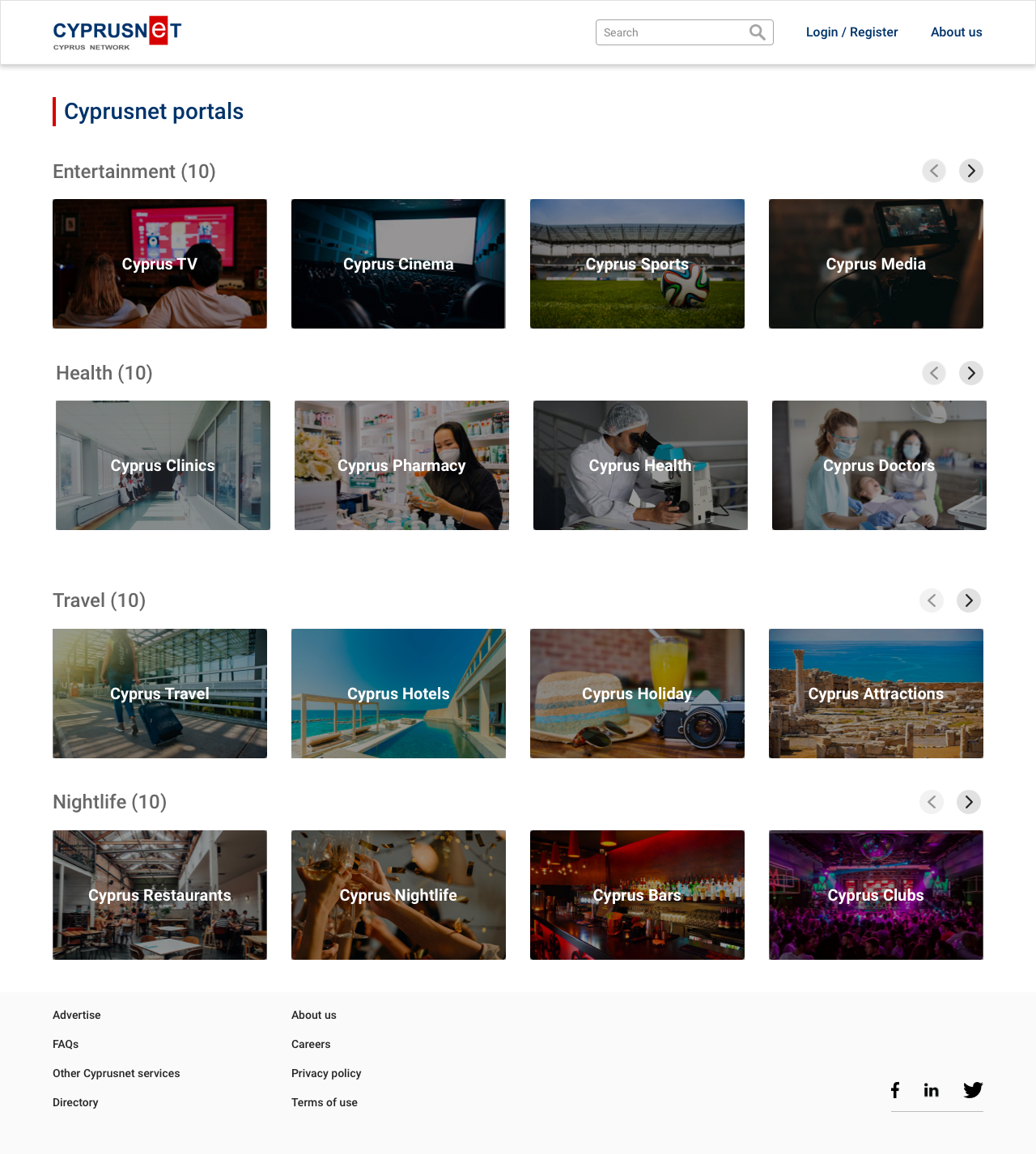
Task: Open the Privacy policy link
Action: point(326,1073)
